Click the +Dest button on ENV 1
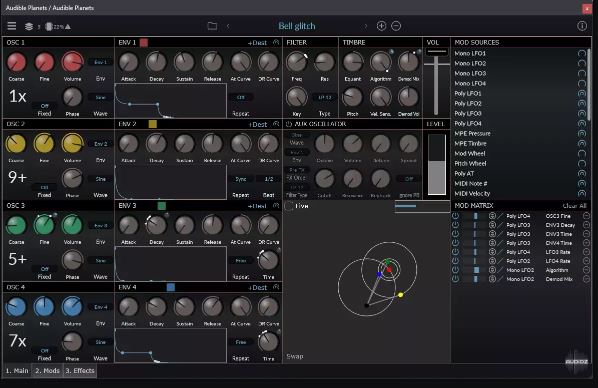 coord(258,43)
